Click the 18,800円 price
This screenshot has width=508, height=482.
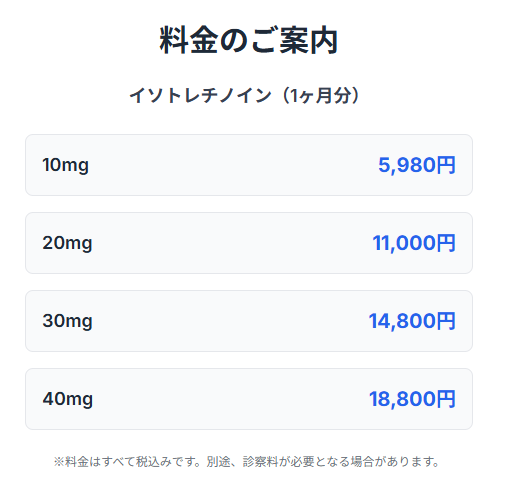[x=412, y=399]
